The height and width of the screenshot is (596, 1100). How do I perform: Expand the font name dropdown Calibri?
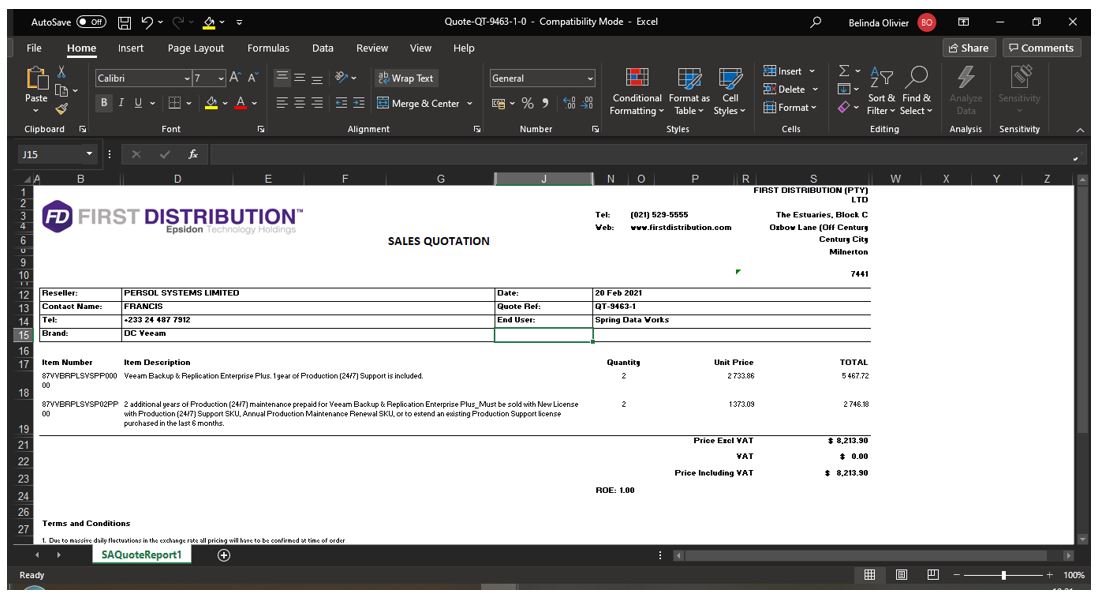tap(186, 78)
